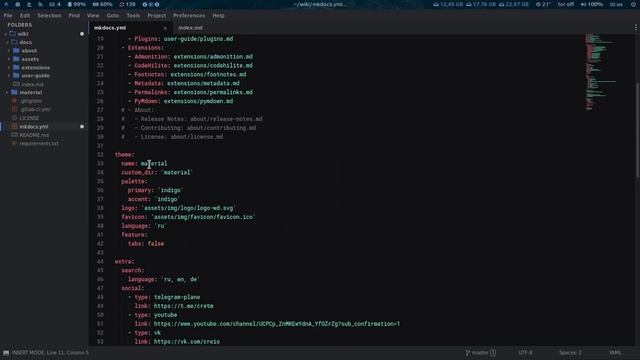
Task: Click the 139 updates indicator
Action: [127, 4]
